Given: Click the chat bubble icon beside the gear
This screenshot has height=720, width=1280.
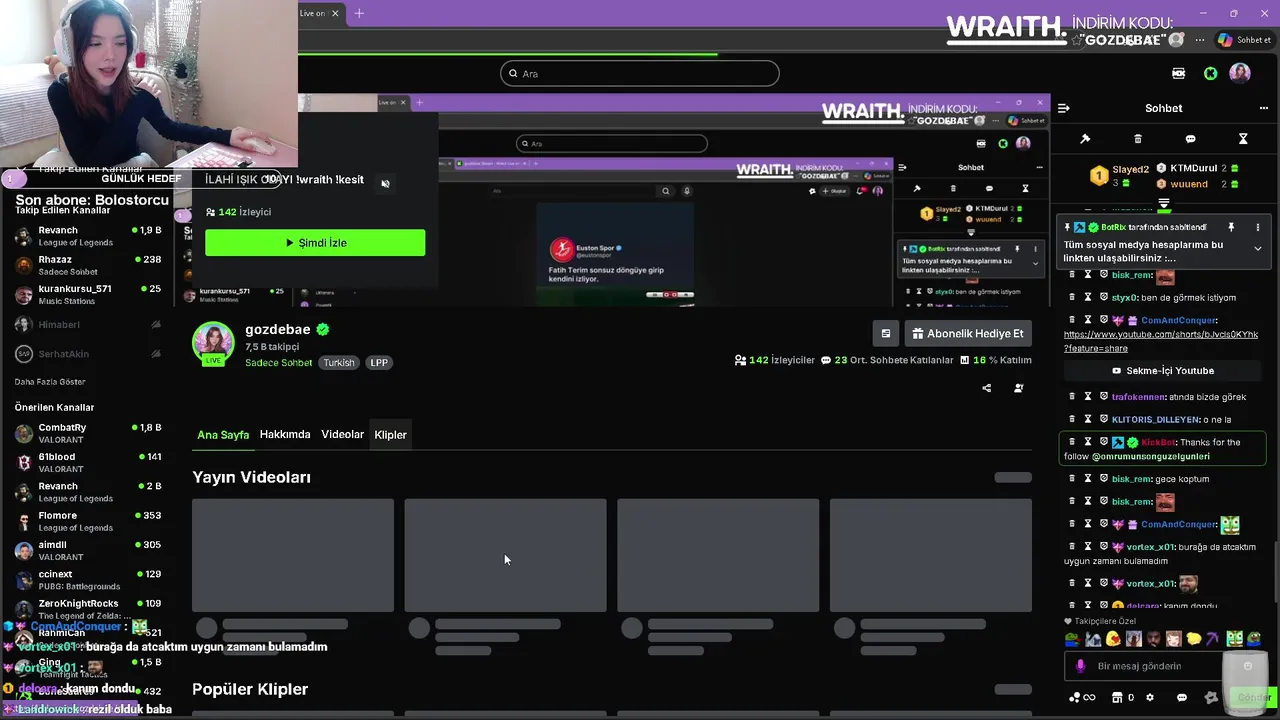Looking at the screenshot, I should (1182, 697).
